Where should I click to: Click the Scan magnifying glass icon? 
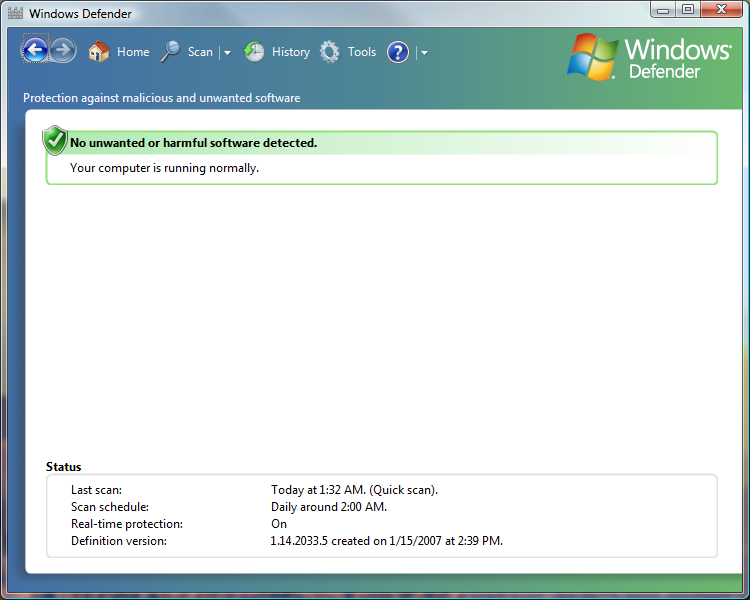pos(171,52)
